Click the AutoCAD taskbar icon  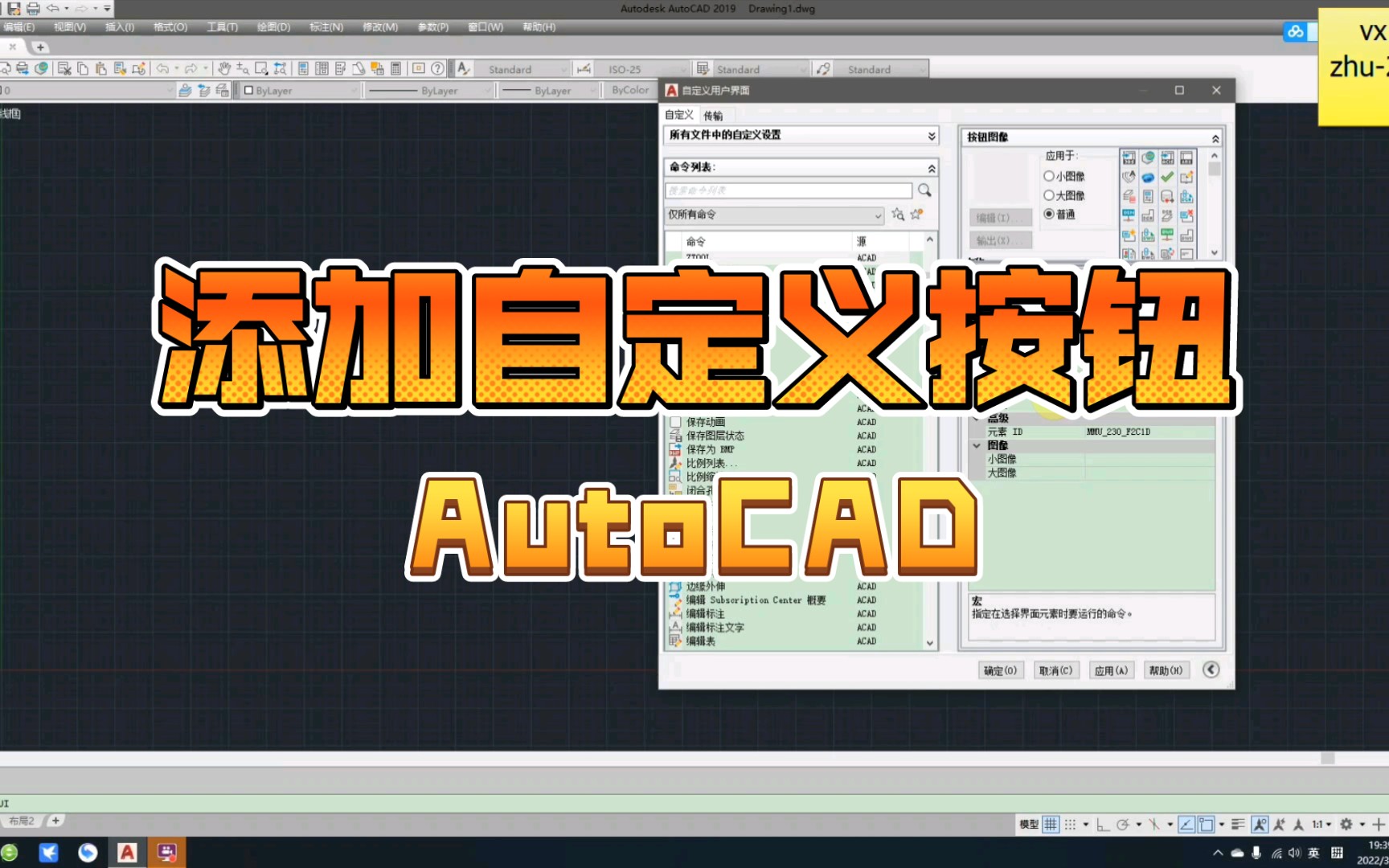127,852
